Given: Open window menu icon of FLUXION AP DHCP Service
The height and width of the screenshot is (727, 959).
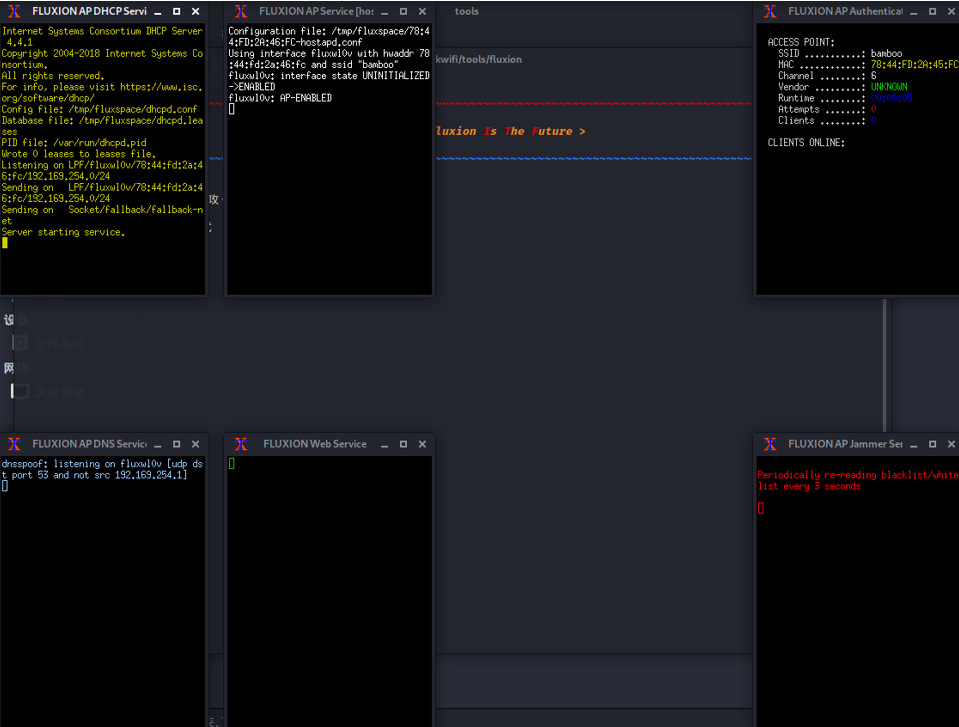Looking at the screenshot, I should (14, 11).
